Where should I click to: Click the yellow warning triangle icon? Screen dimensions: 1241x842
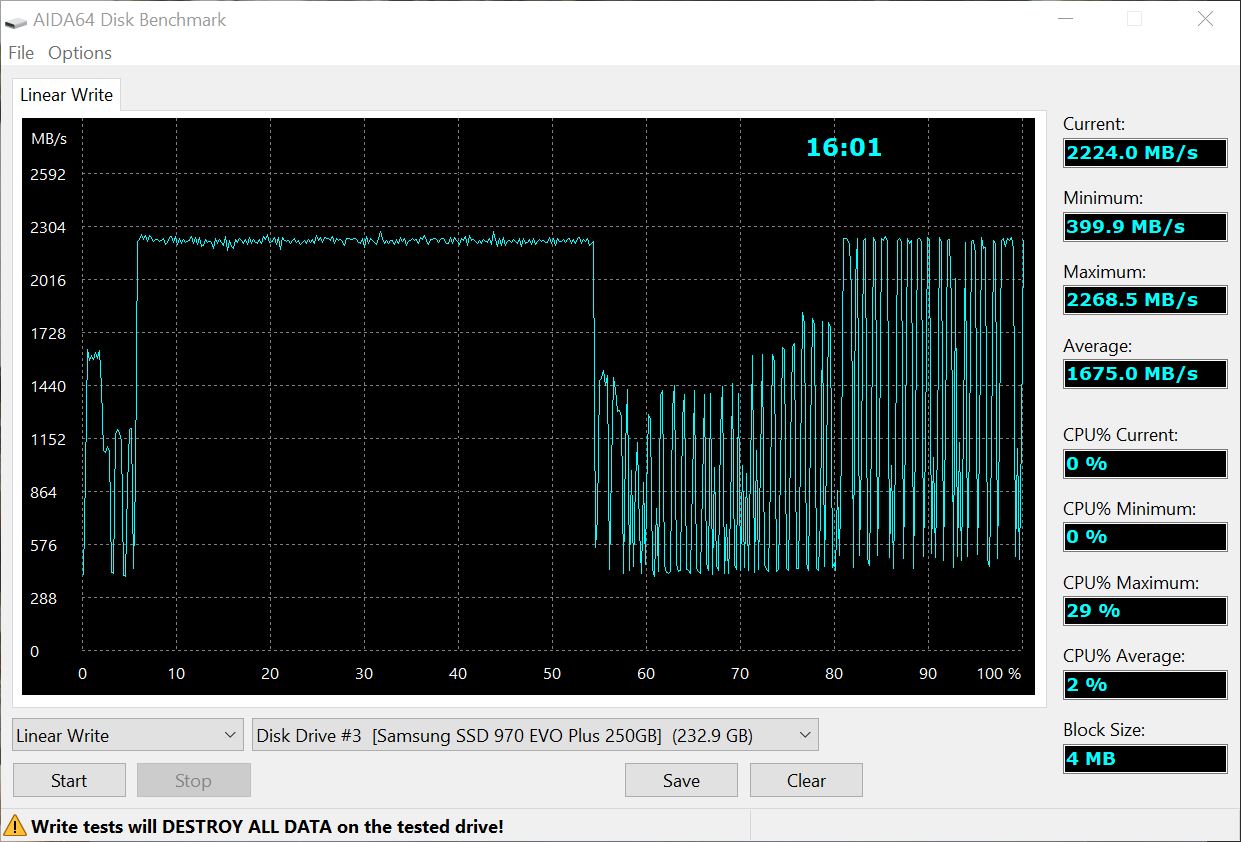(16, 826)
